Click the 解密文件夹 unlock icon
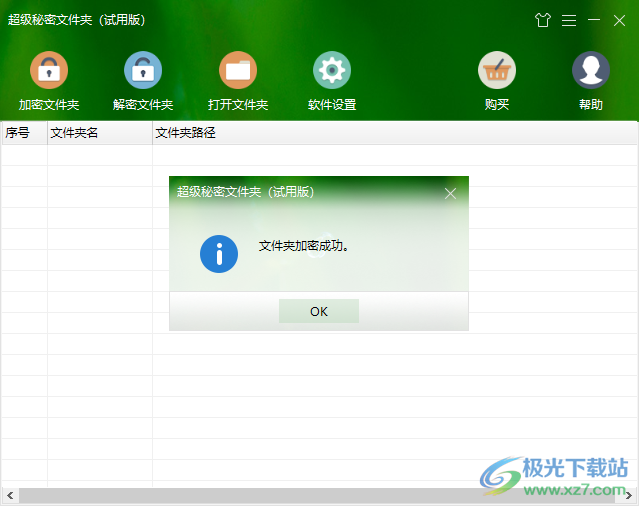 (143, 70)
